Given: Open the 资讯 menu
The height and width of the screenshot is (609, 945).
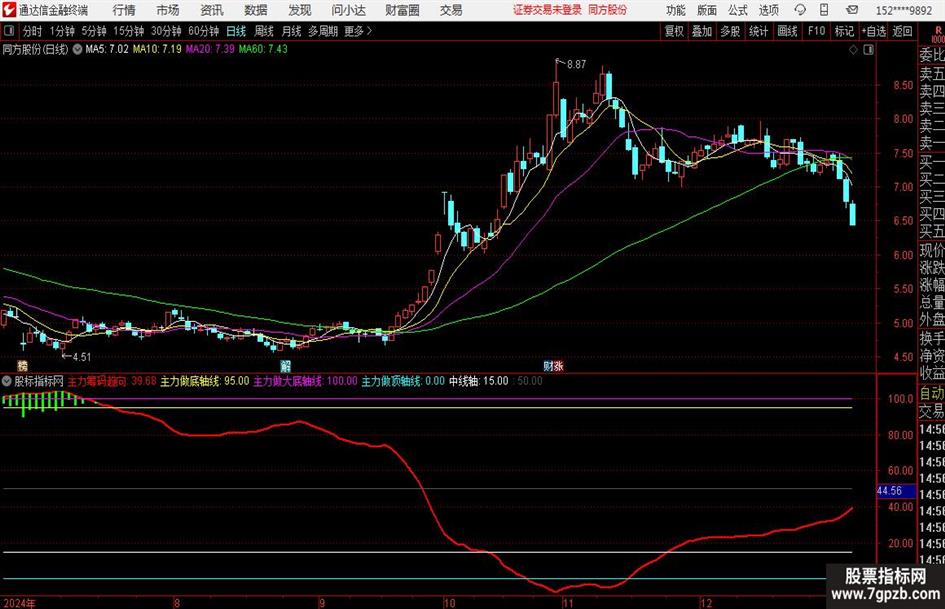Looking at the screenshot, I should point(212,10).
